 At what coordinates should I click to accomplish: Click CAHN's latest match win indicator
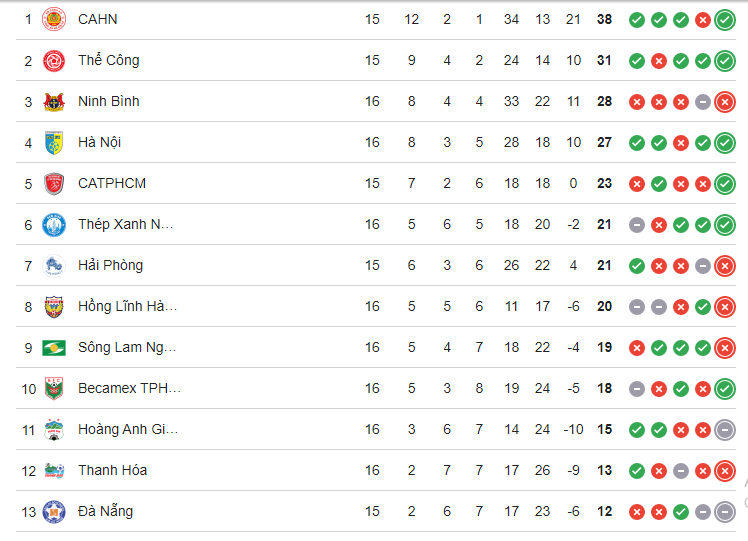(x=725, y=19)
